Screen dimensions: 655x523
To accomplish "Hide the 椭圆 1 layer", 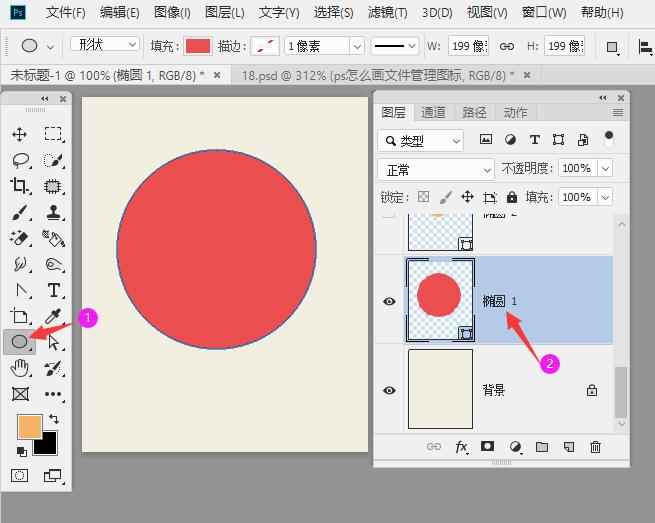I will (x=389, y=301).
